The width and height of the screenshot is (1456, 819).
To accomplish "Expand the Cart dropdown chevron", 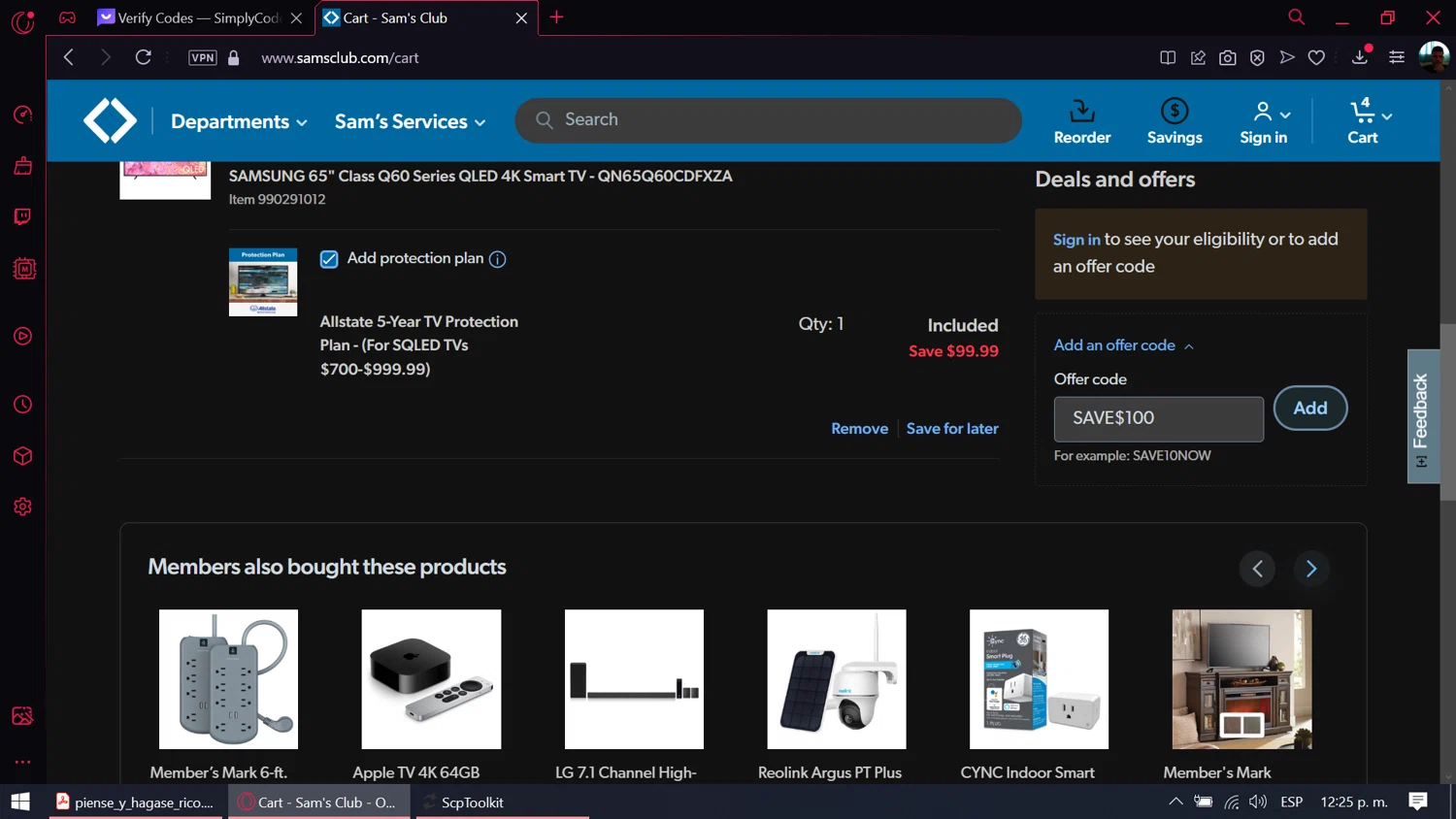I will point(1387,116).
